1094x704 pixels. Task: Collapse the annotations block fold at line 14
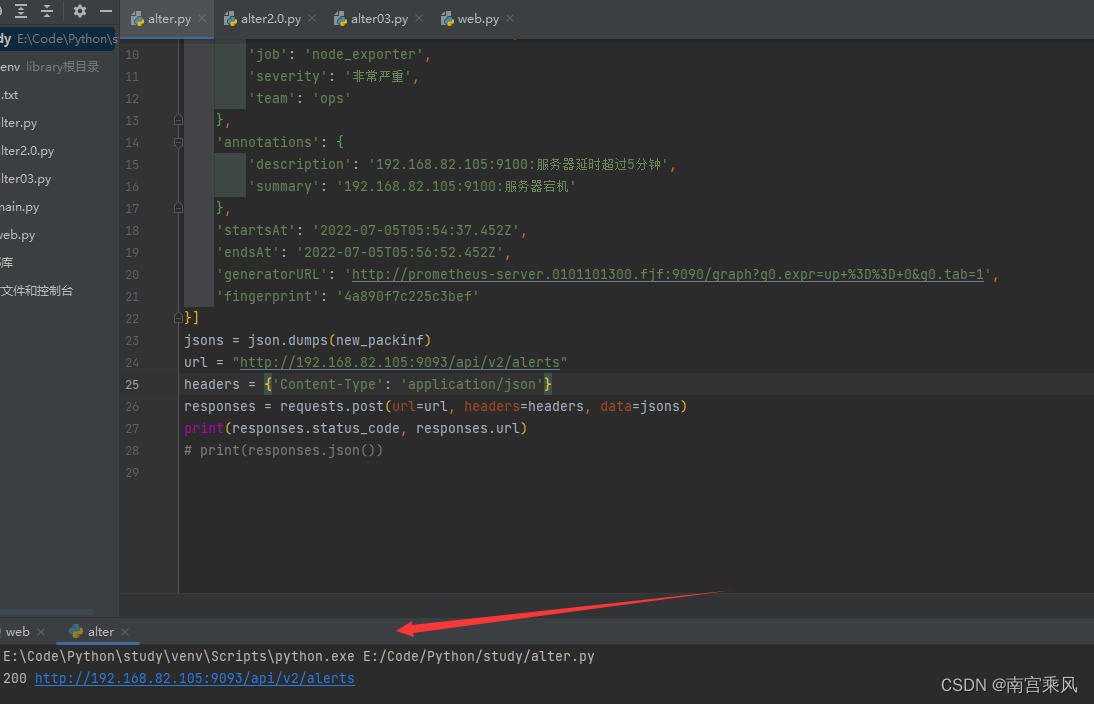tap(178, 142)
